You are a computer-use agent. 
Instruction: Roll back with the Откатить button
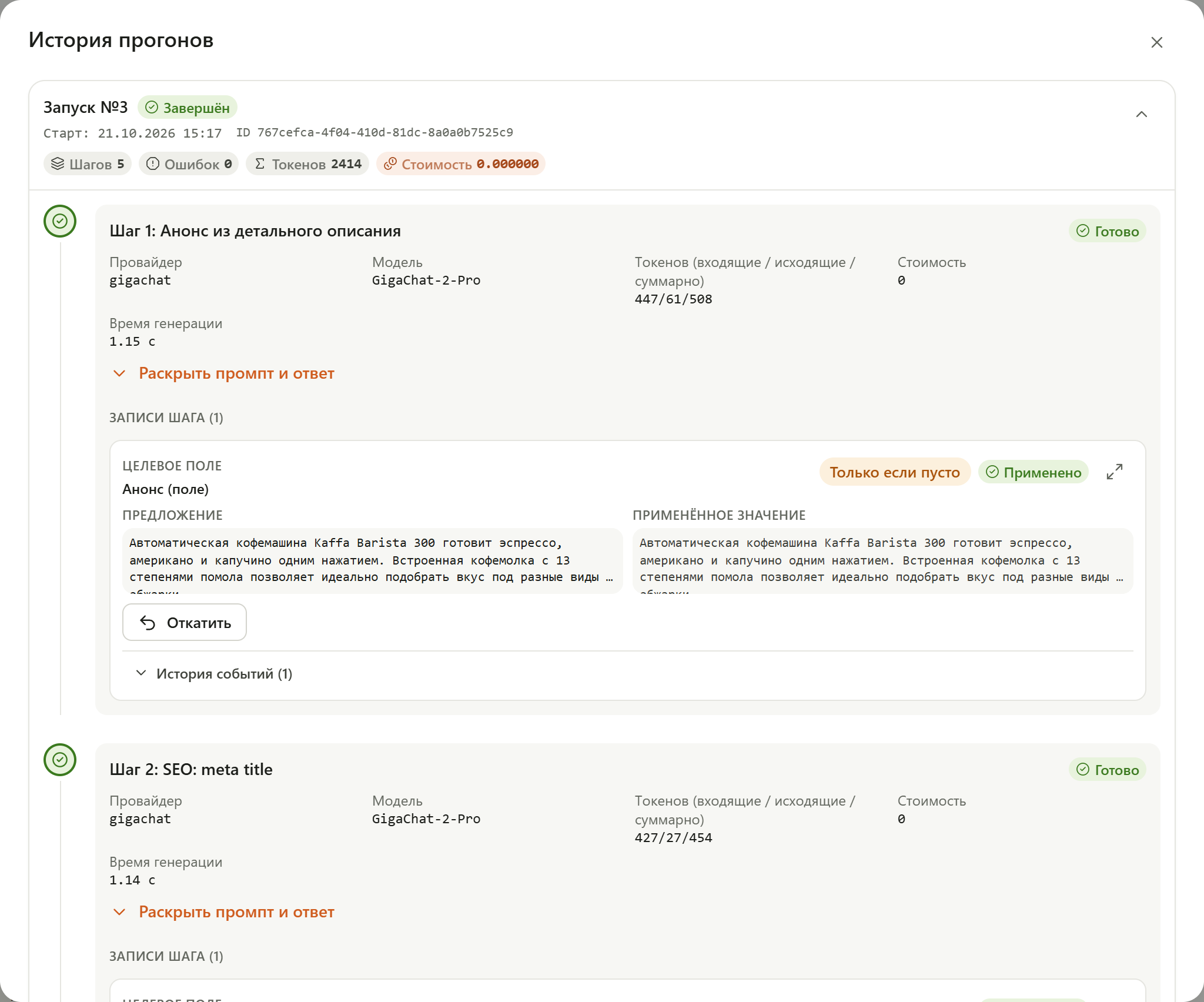tap(185, 622)
